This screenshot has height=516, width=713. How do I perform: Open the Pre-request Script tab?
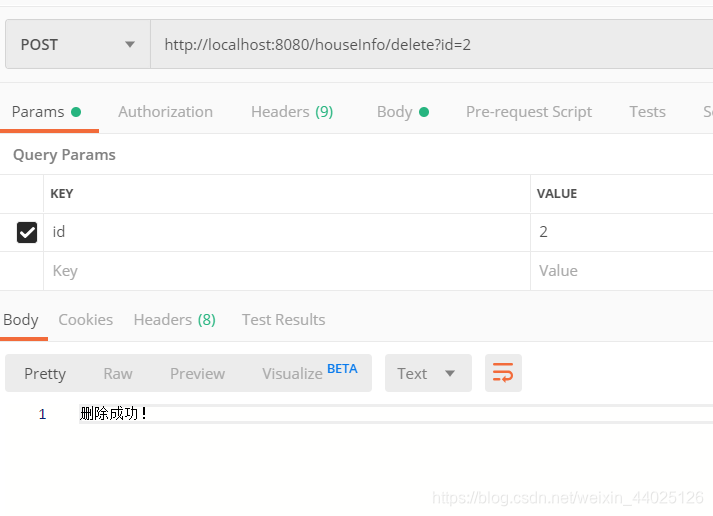[x=529, y=112]
